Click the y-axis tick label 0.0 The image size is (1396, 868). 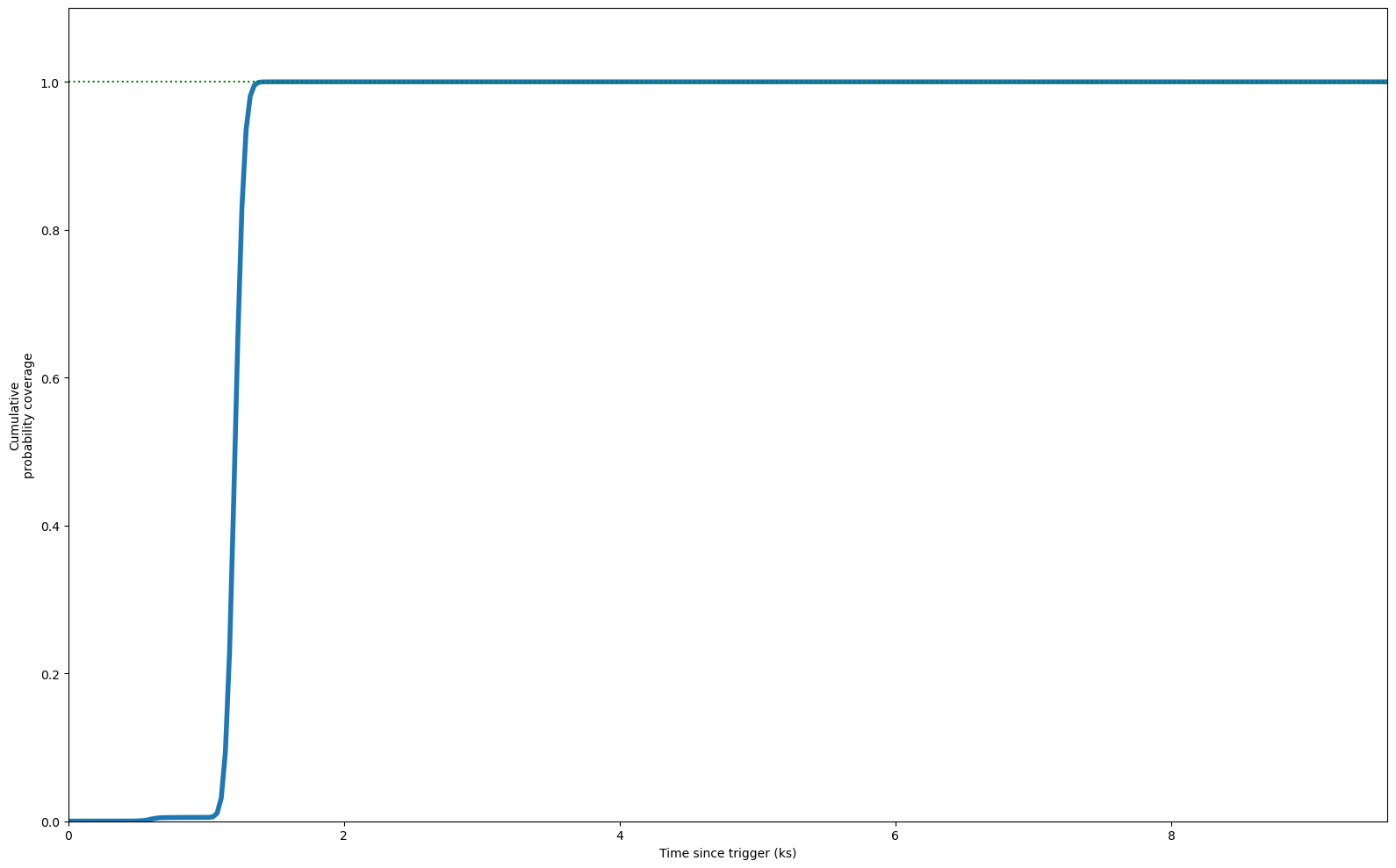(x=50, y=821)
